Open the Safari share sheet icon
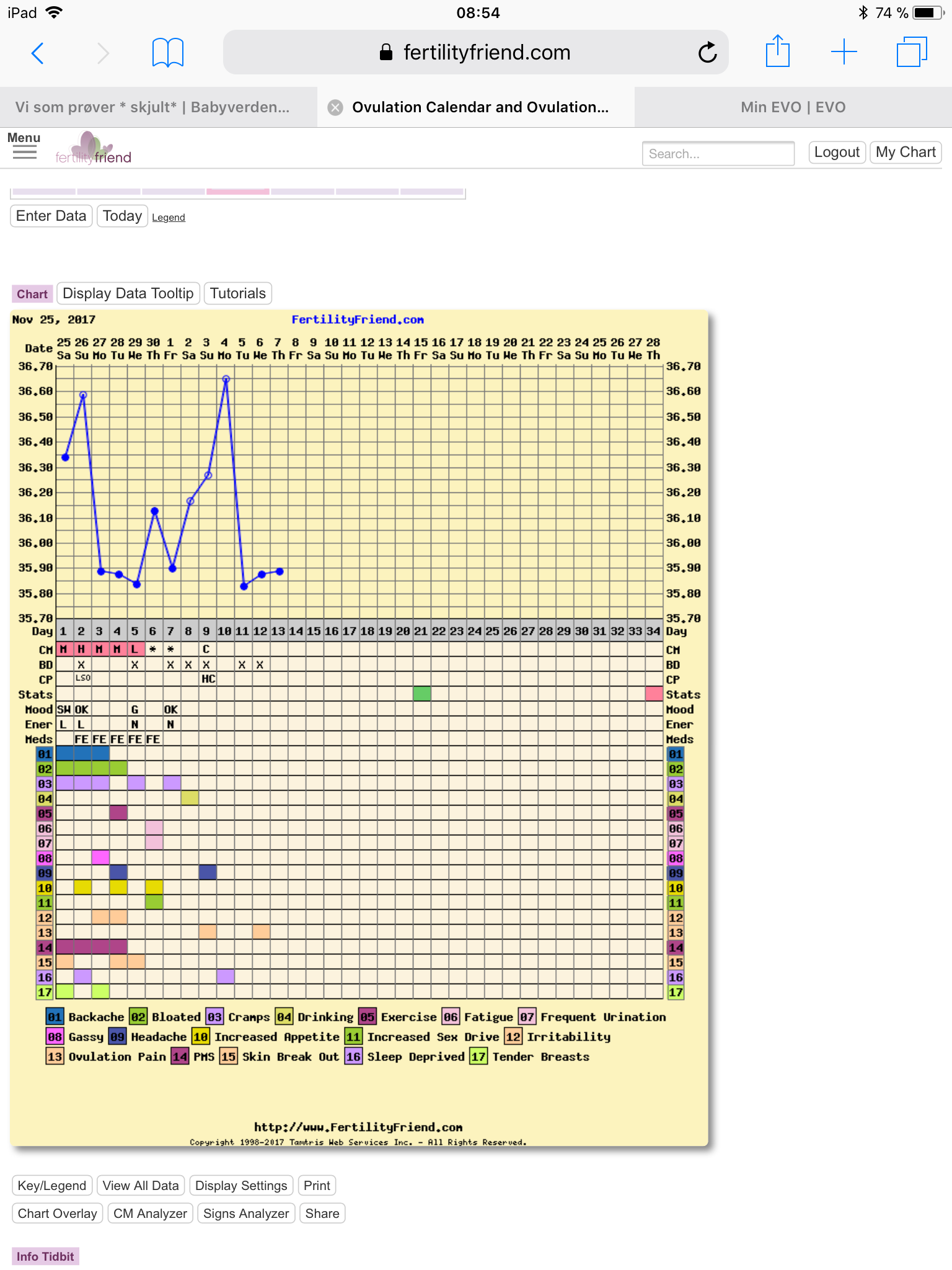952x1270 pixels. 777,52
